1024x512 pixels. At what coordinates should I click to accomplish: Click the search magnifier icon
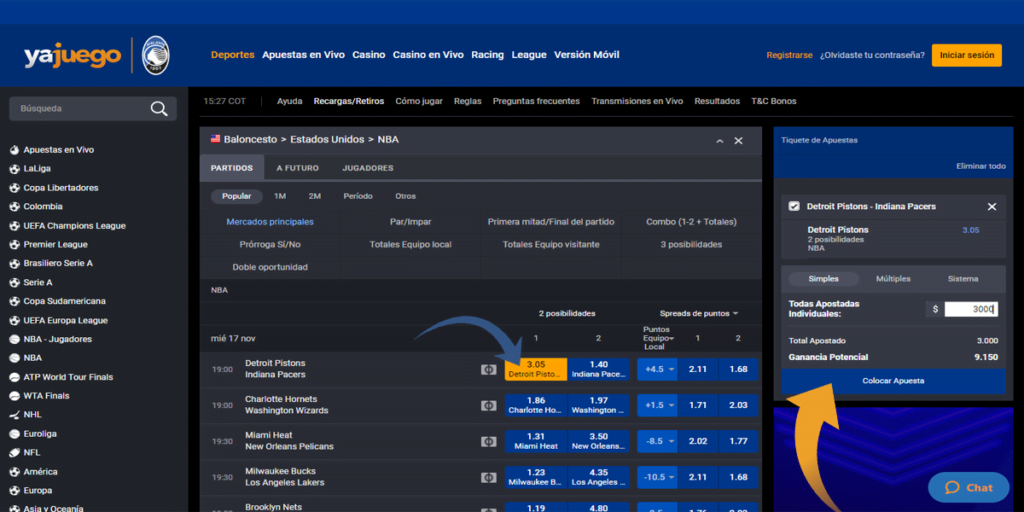point(159,109)
